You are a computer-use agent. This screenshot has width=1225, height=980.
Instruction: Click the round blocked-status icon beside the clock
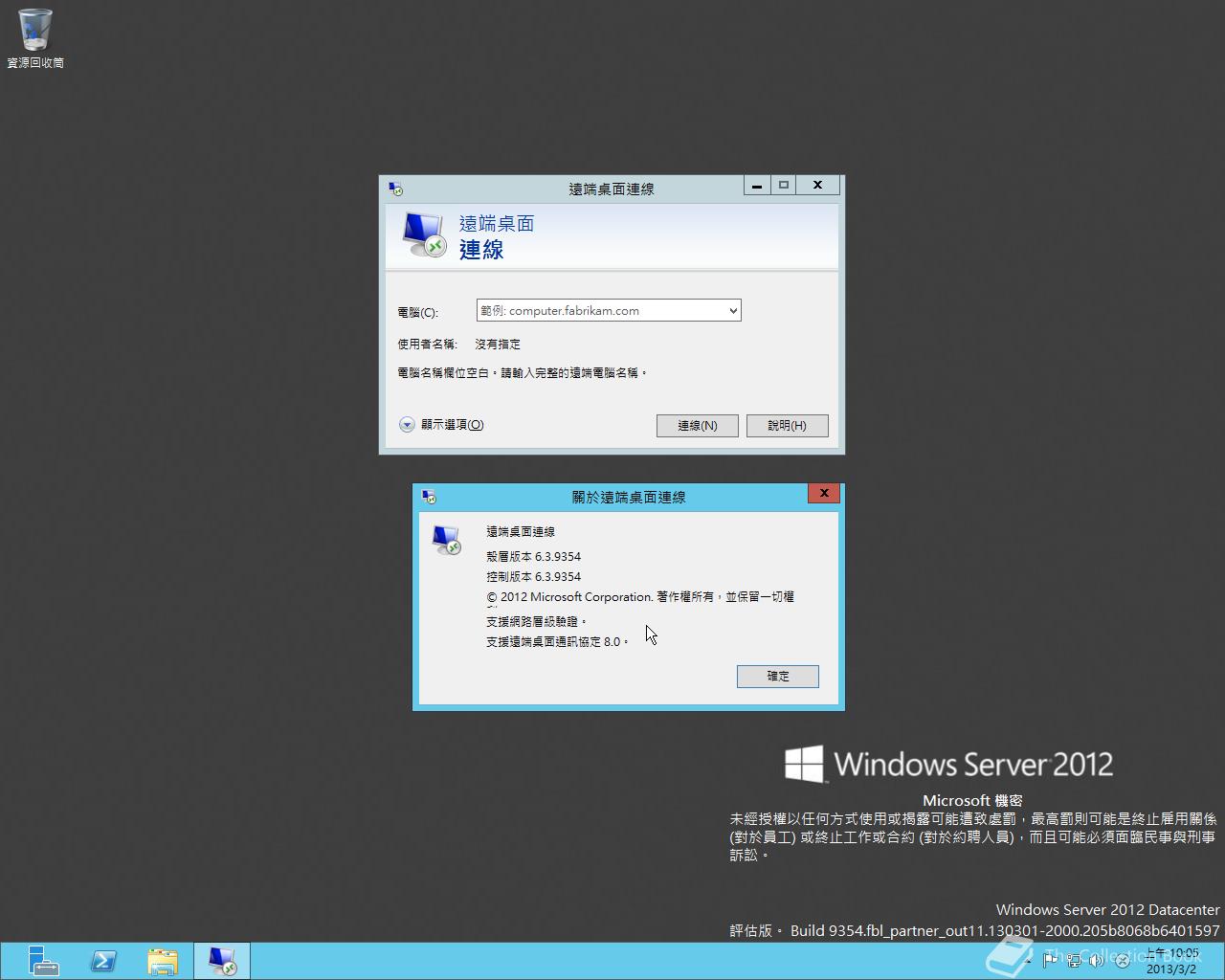coord(1122,961)
